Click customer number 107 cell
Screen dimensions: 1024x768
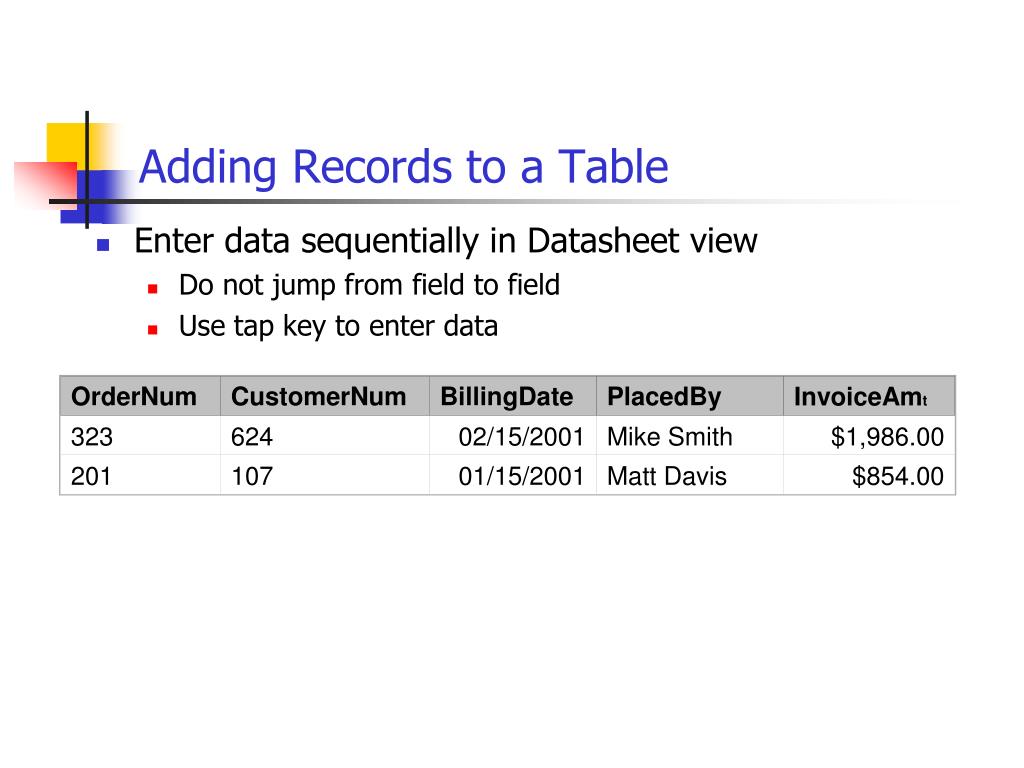tap(325, 475)
